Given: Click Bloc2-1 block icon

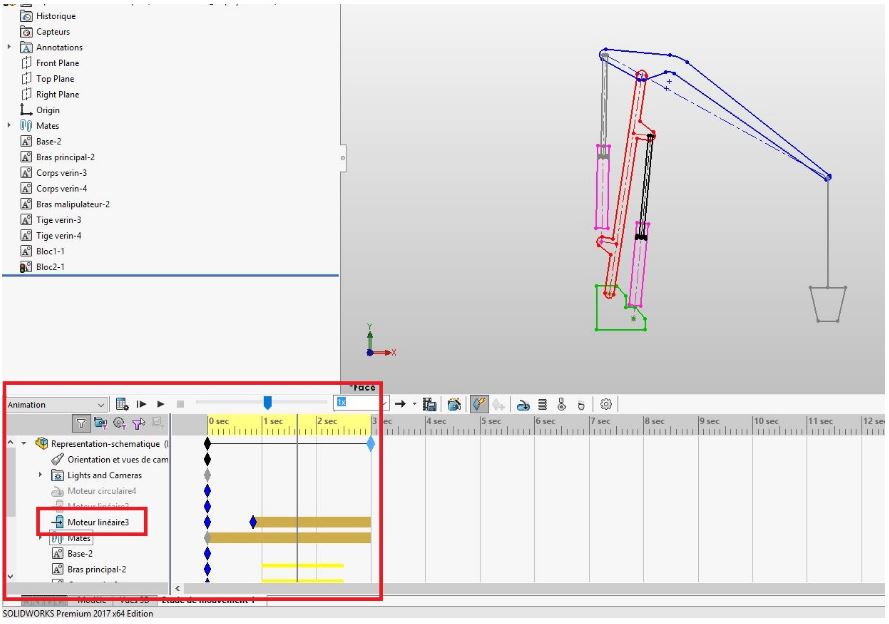Looking at the screenshot, I should pos(26,266).
